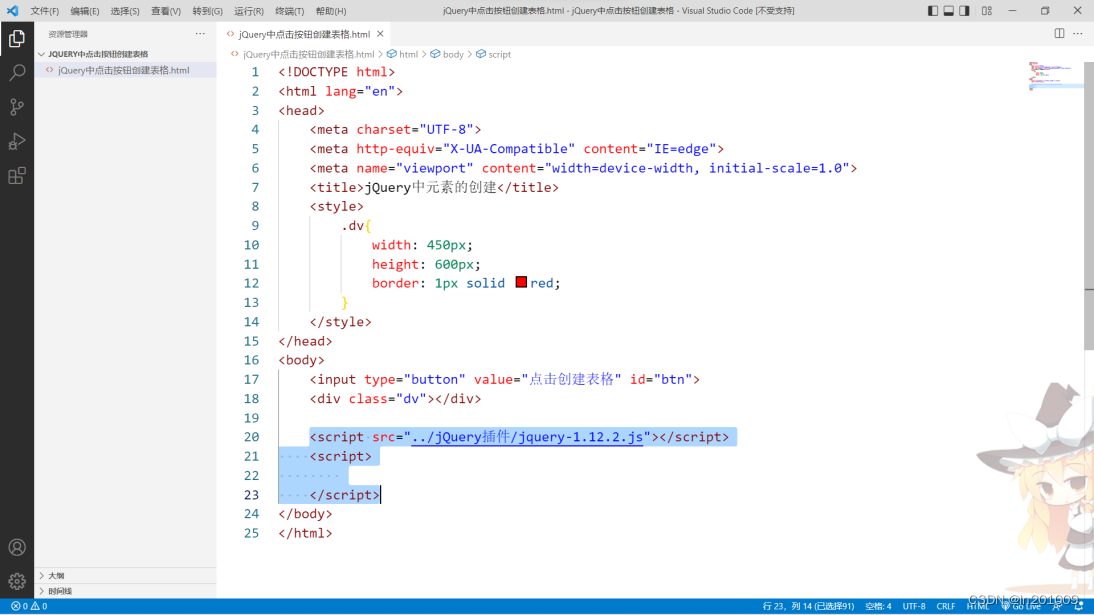Click the </body> tag on line 24
The image size is (1094, 615).
(x=306, y=514)
